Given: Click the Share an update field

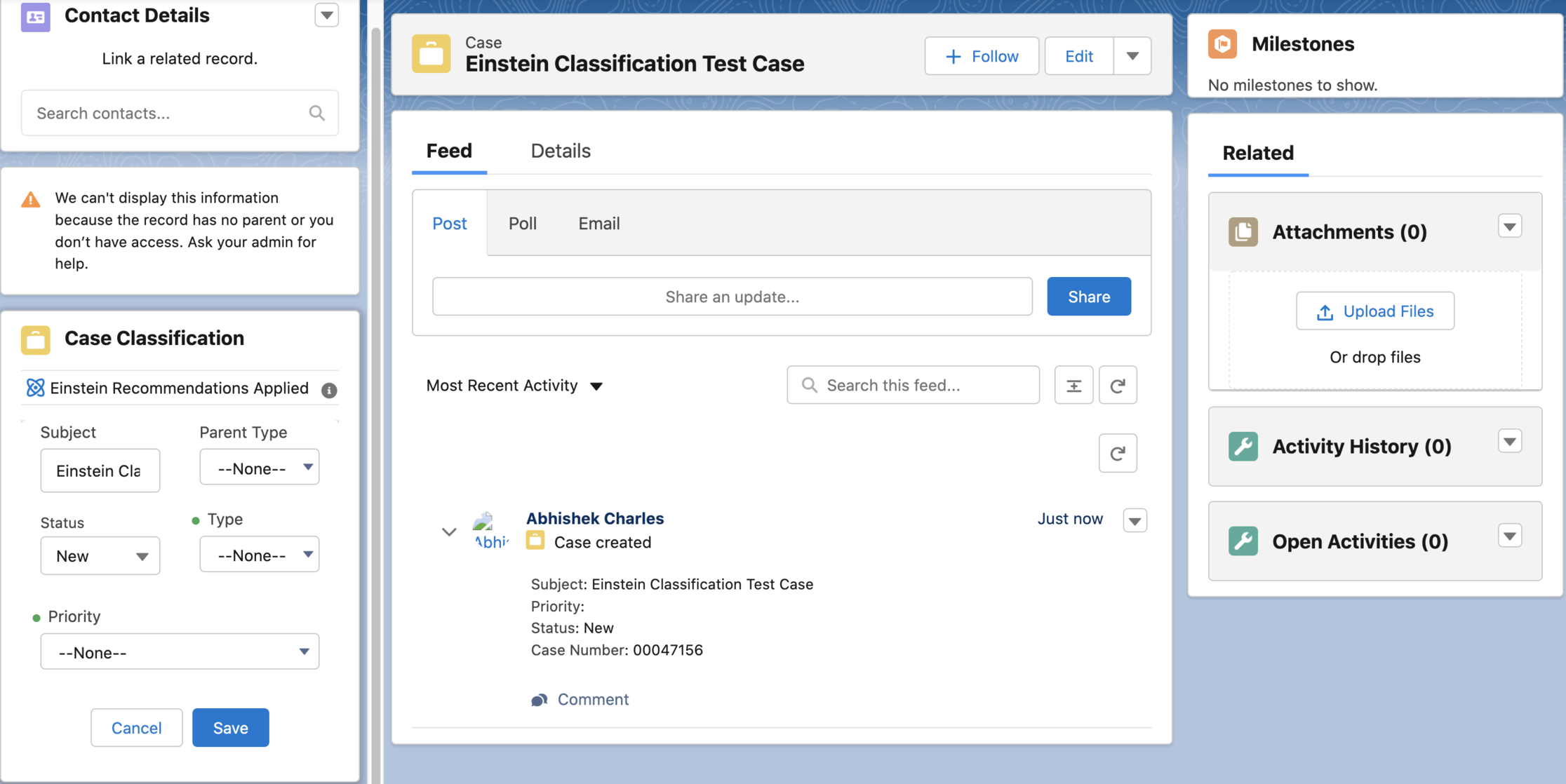Looking at the screenshot, I should point(732,297).
